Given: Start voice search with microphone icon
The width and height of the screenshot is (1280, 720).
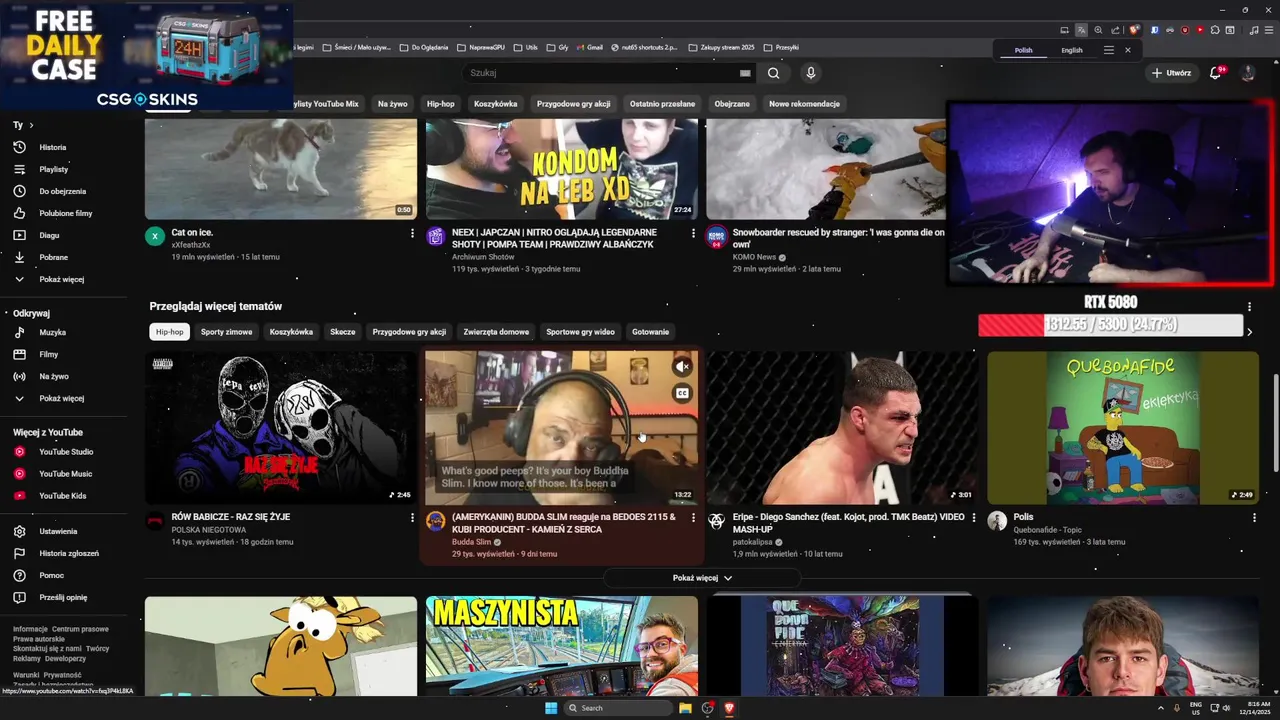Looking at the screenshot, I should point(811,73).
